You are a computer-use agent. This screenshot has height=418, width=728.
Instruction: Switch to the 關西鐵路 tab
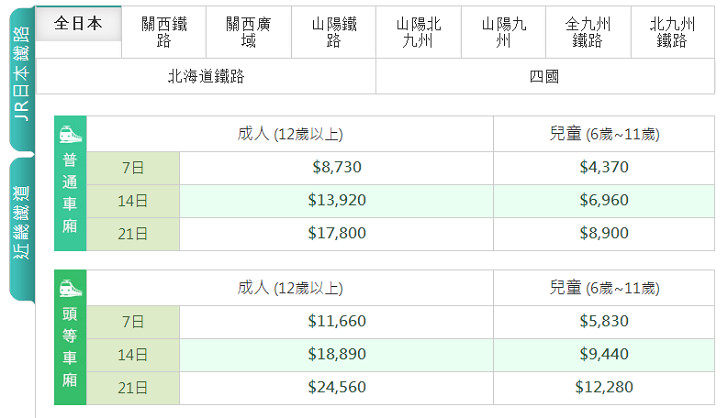point(164,32)
